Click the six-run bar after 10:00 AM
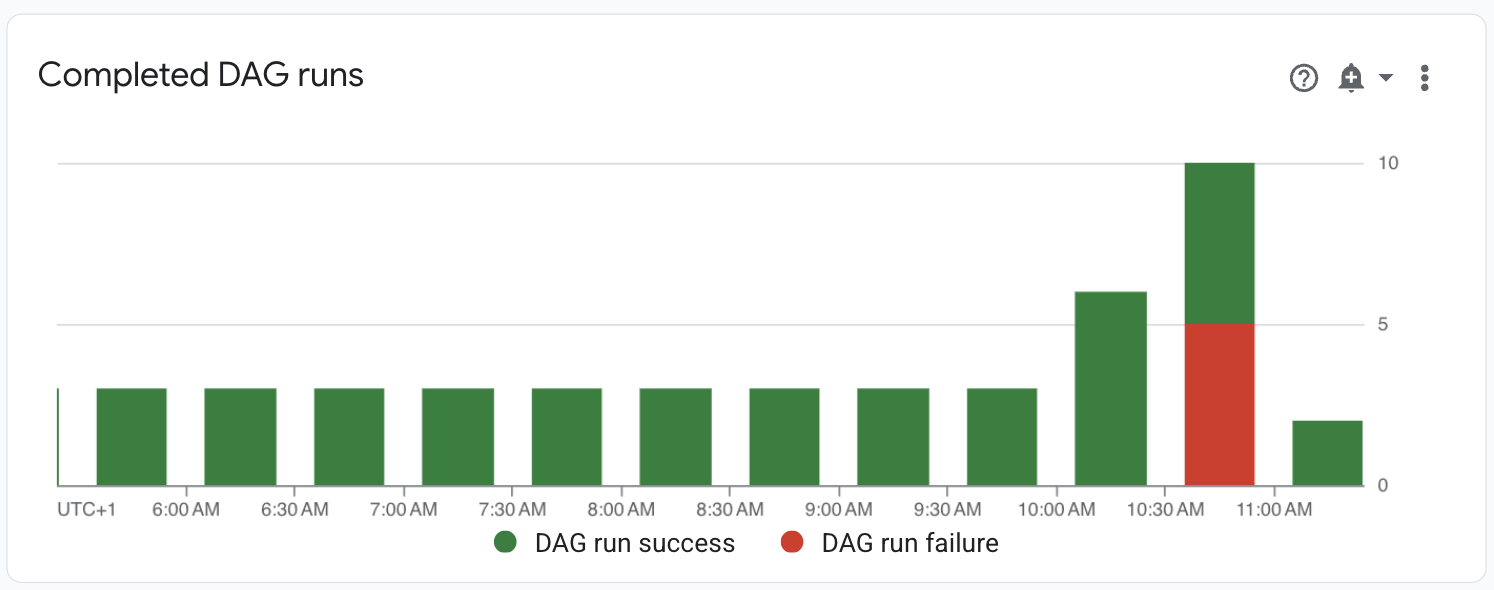 (x=1110, y=388)
